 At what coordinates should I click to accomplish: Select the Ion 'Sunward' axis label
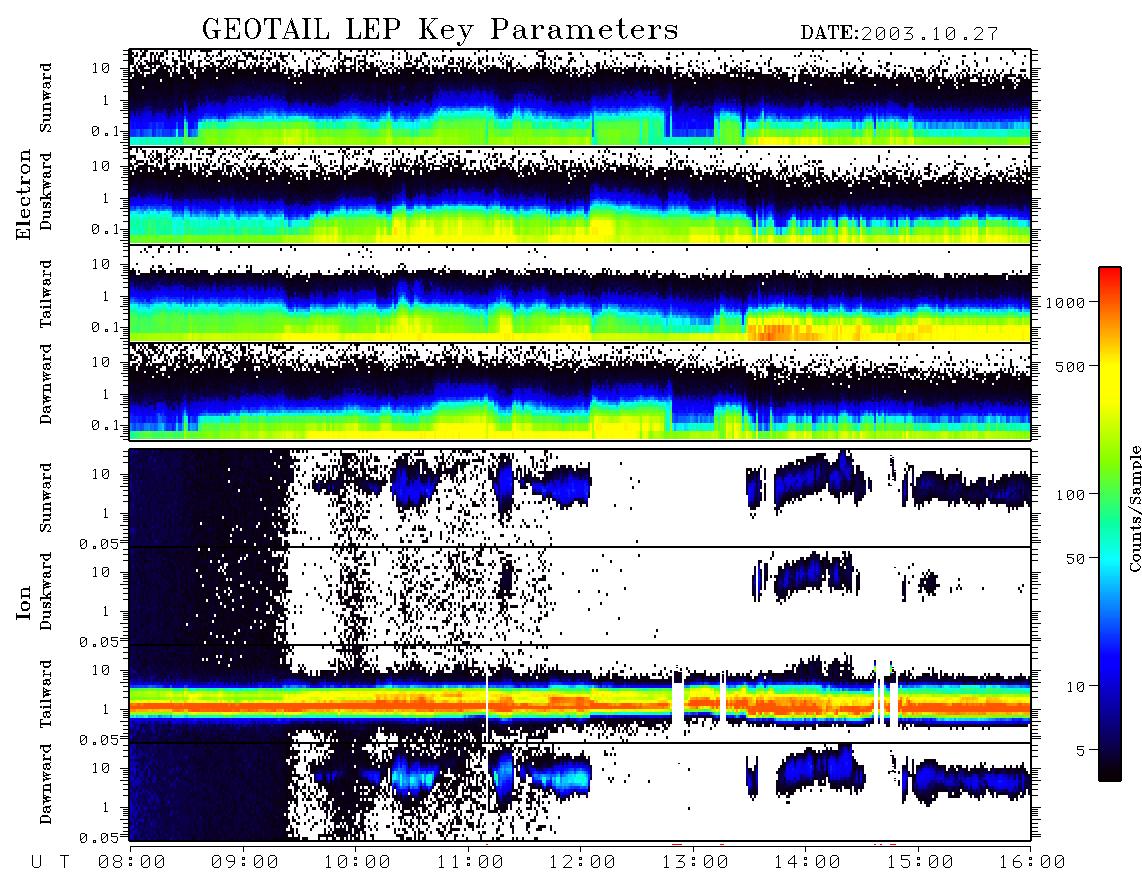tap(46, 497)
